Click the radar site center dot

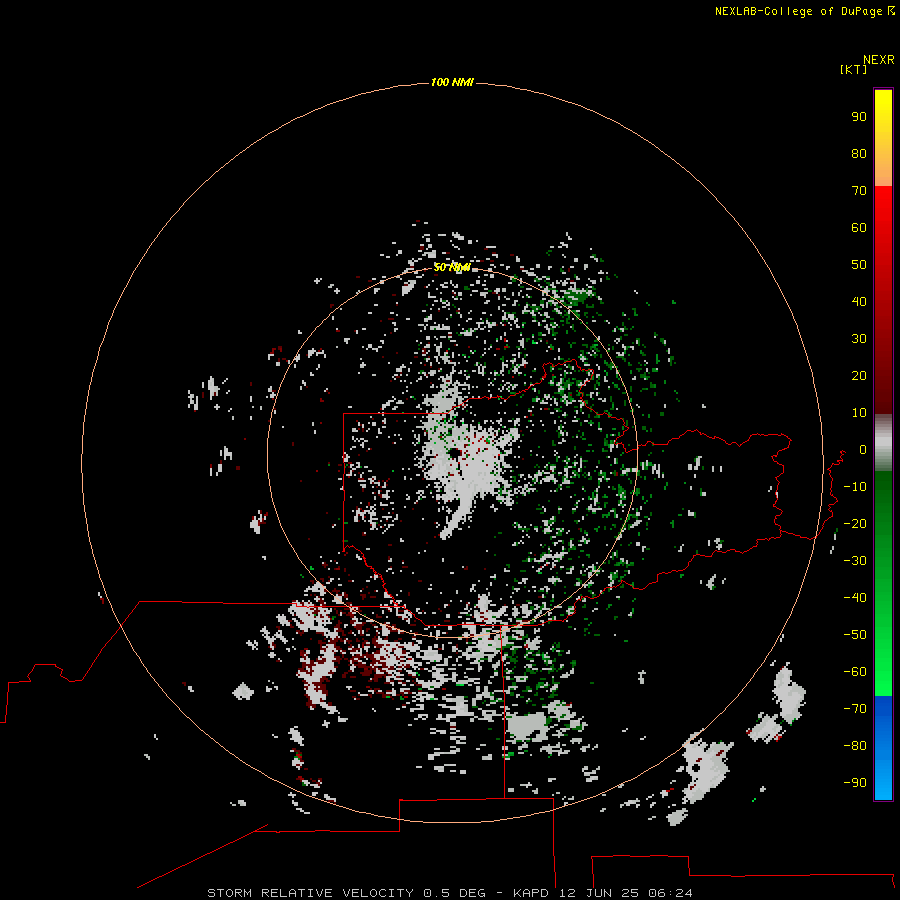tap(455, 453)
